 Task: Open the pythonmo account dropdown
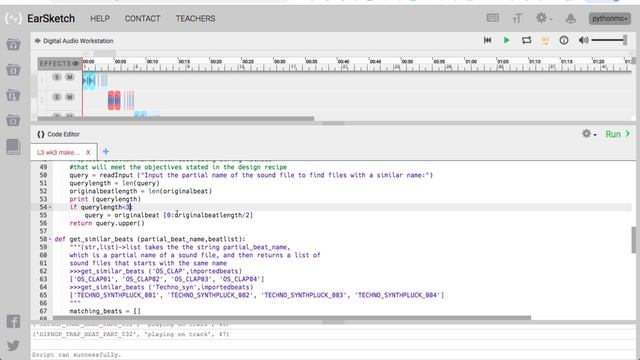[x=610, y=18]
